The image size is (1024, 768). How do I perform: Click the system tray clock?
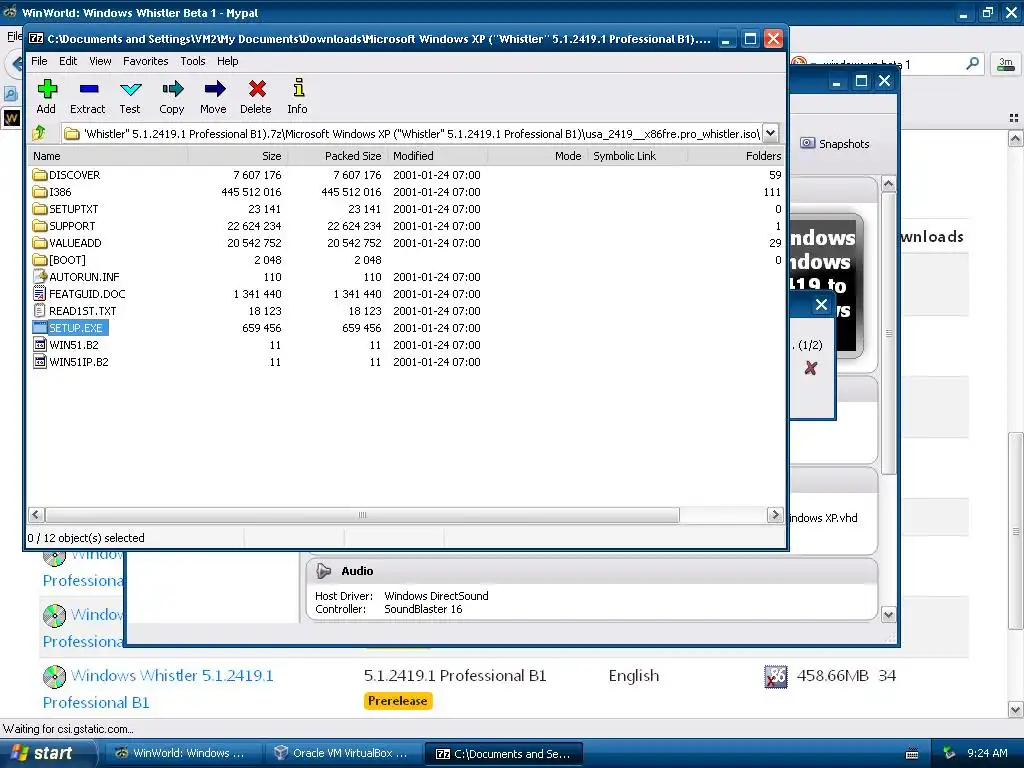[x=987, y=753]
